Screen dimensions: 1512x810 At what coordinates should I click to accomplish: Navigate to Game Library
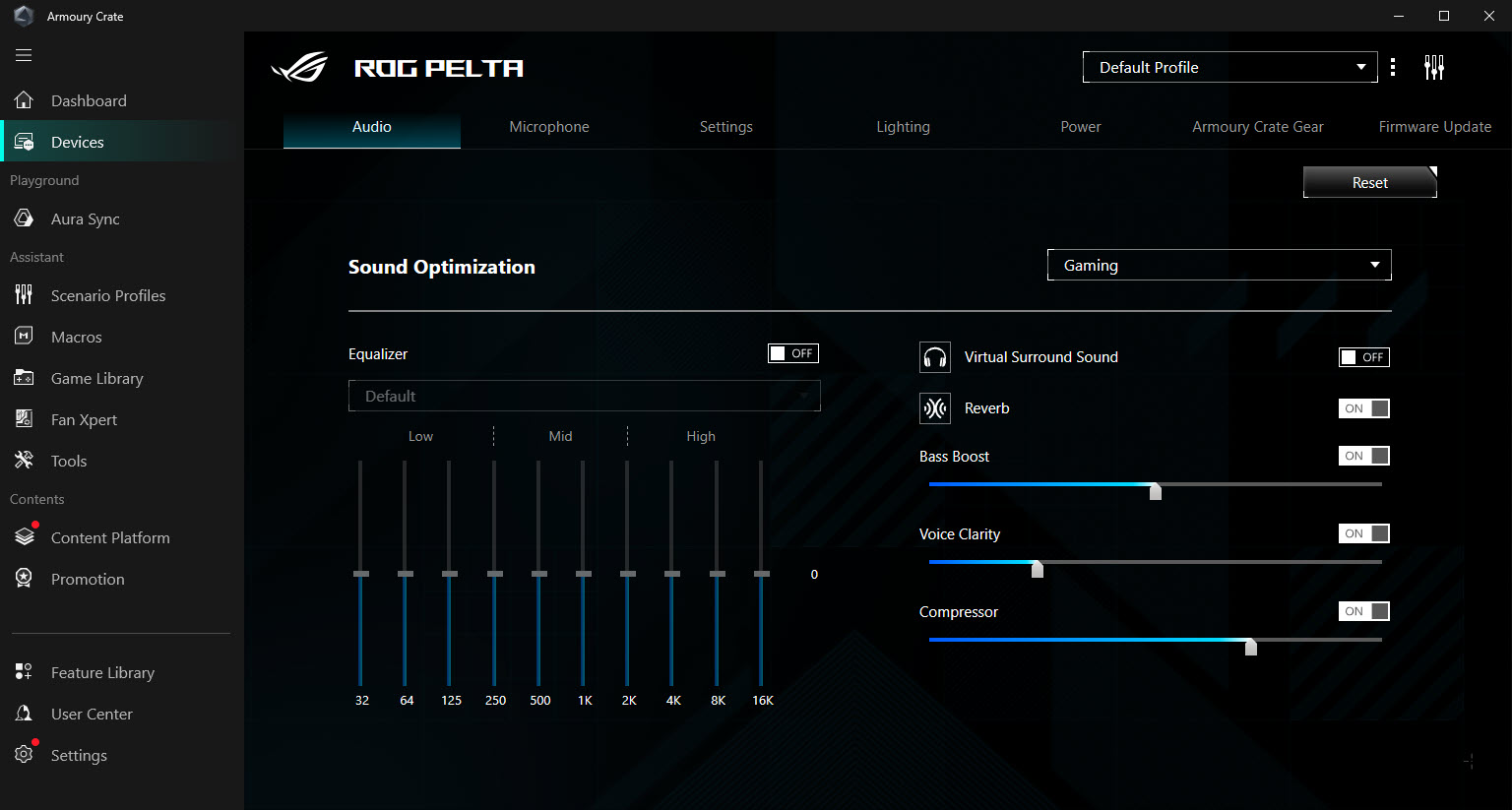[x=122, y=378]
